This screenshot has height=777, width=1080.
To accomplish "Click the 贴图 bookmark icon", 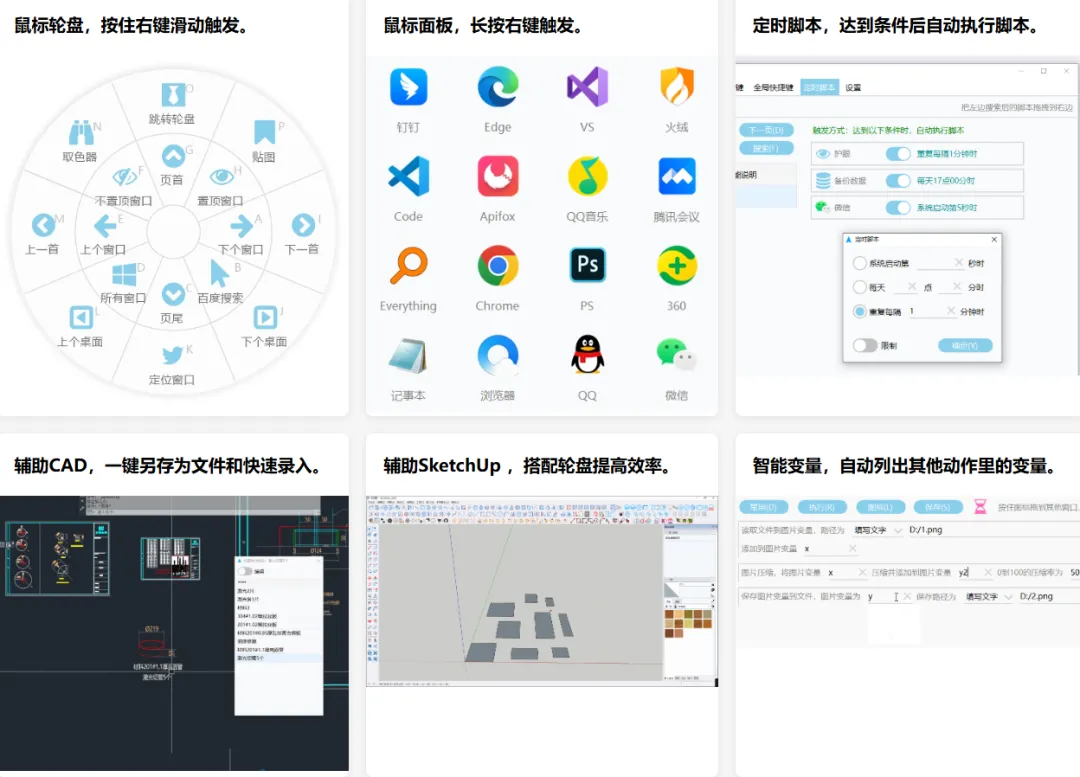I will point(264,132).
